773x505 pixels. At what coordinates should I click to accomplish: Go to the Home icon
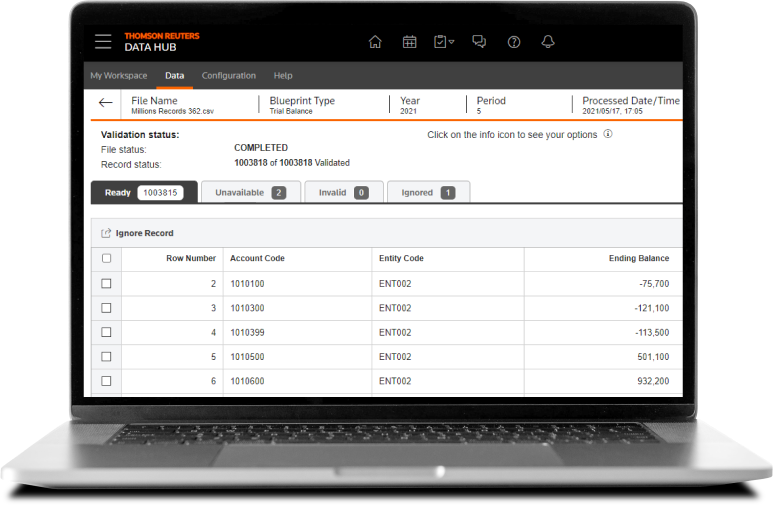(375, 42)
